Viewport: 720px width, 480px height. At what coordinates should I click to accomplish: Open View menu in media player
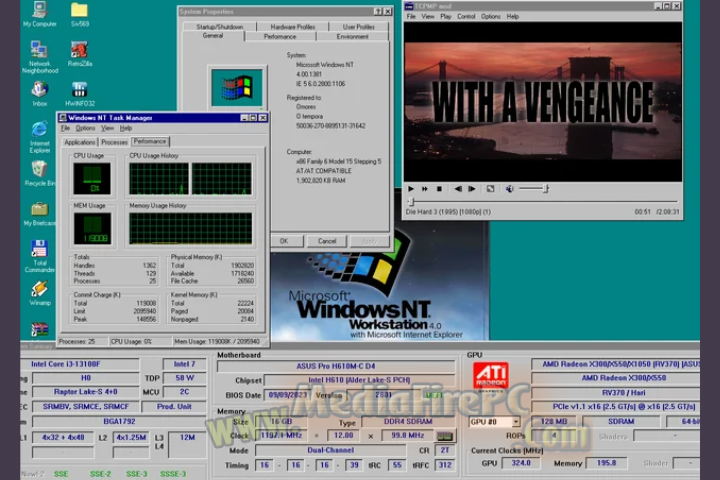point(428,16)
